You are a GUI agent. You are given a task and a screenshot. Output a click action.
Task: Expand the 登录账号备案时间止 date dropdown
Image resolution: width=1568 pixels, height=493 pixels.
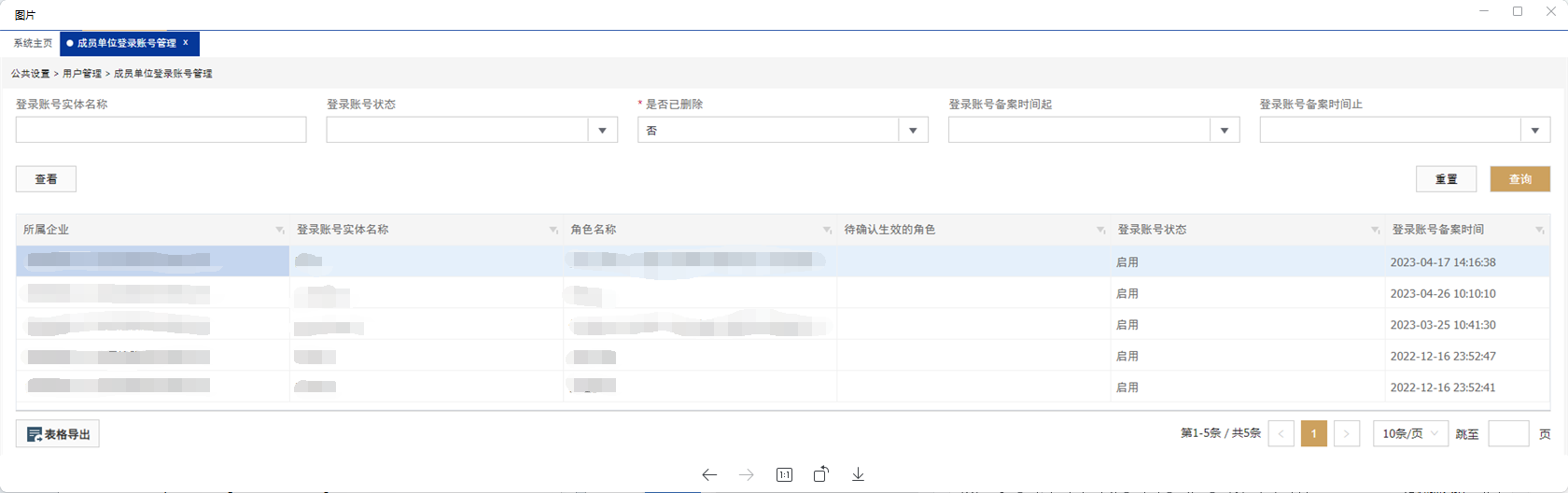tap(1534, 131)
